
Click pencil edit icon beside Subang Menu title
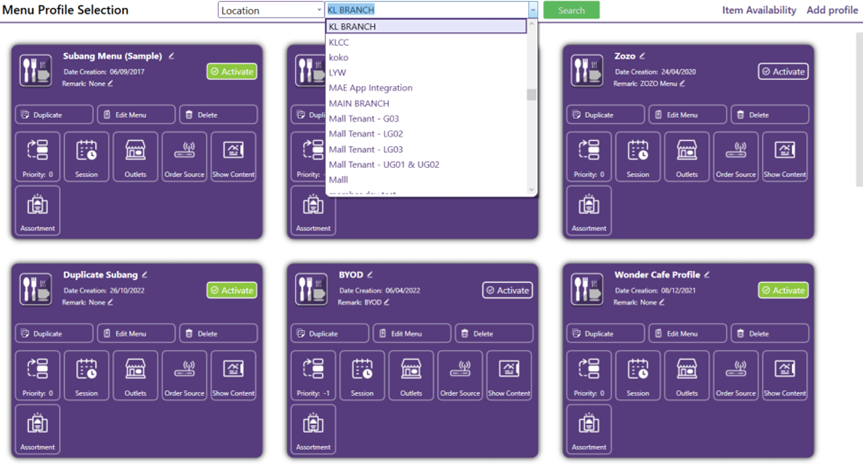[172, 56]
